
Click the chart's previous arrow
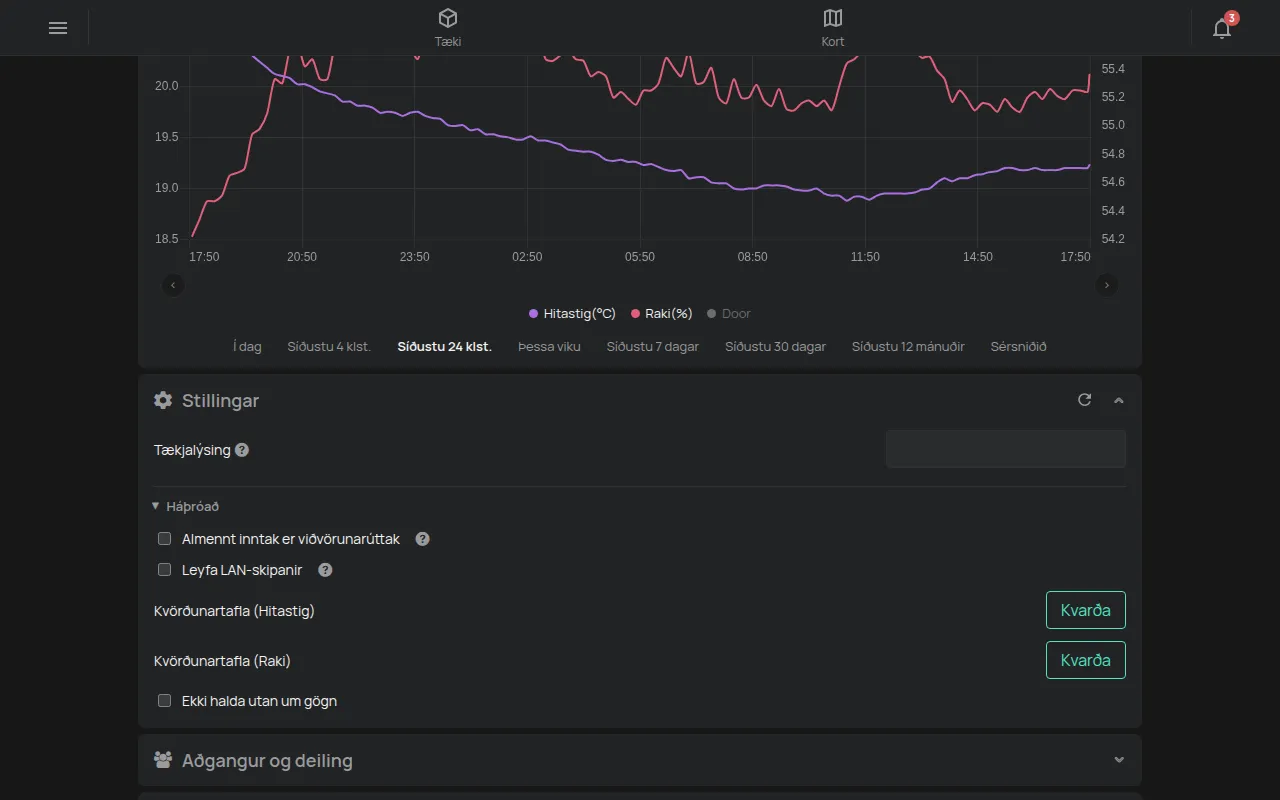pyautogui.click(x=173, y=285)
